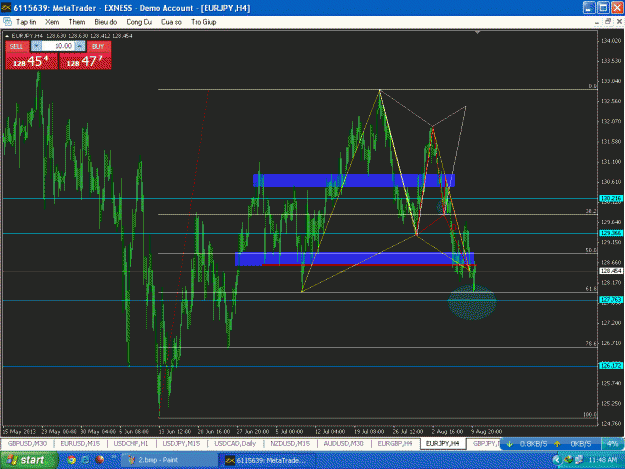
Task: Click the BUY button
Action: coord(98,47)
